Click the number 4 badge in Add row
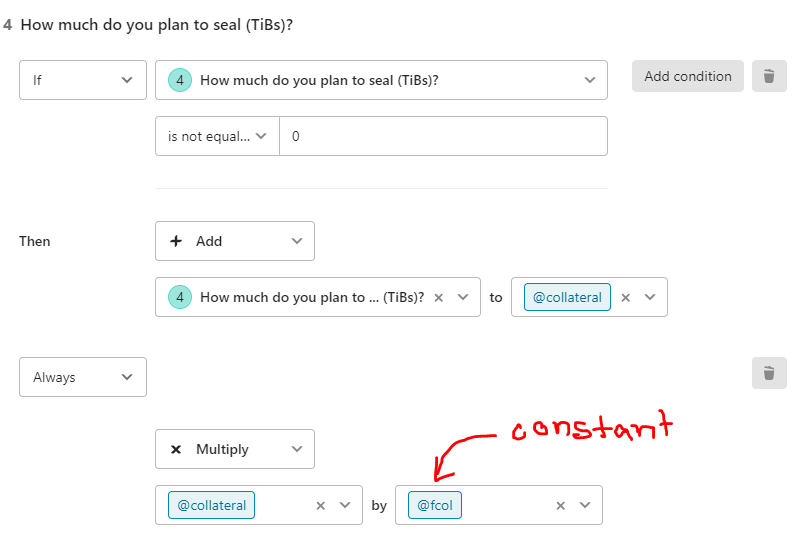Image resolution: width=794 pixels, height=548 pixels. click(x=180, y=297)
